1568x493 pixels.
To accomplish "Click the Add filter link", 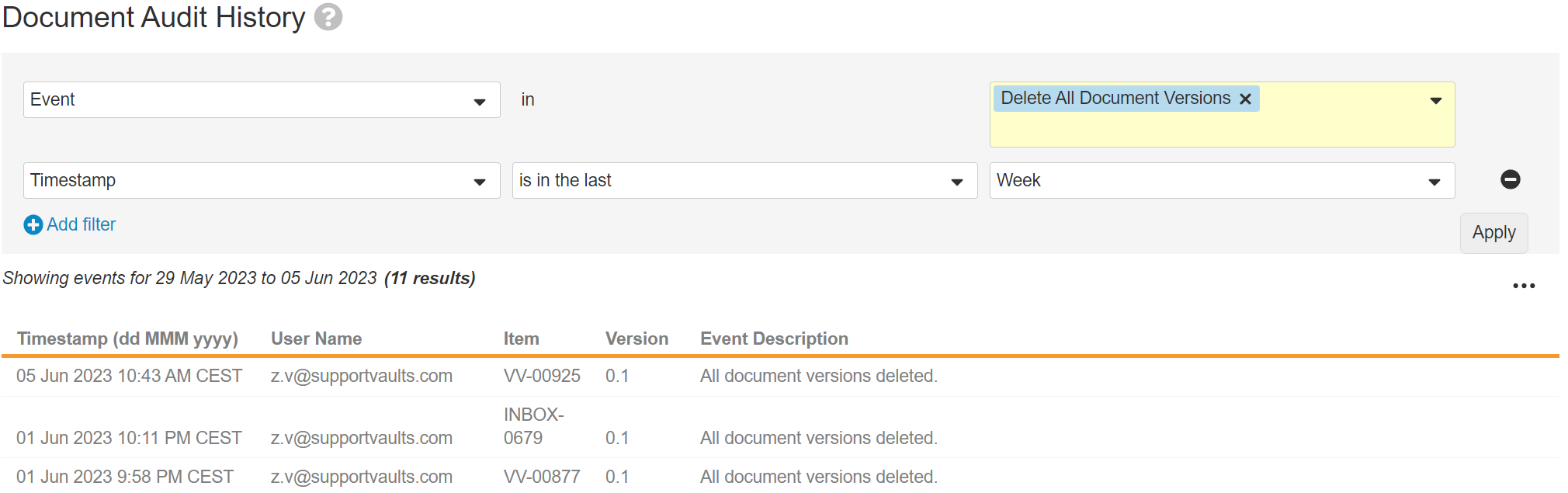I will coord(81,225).
